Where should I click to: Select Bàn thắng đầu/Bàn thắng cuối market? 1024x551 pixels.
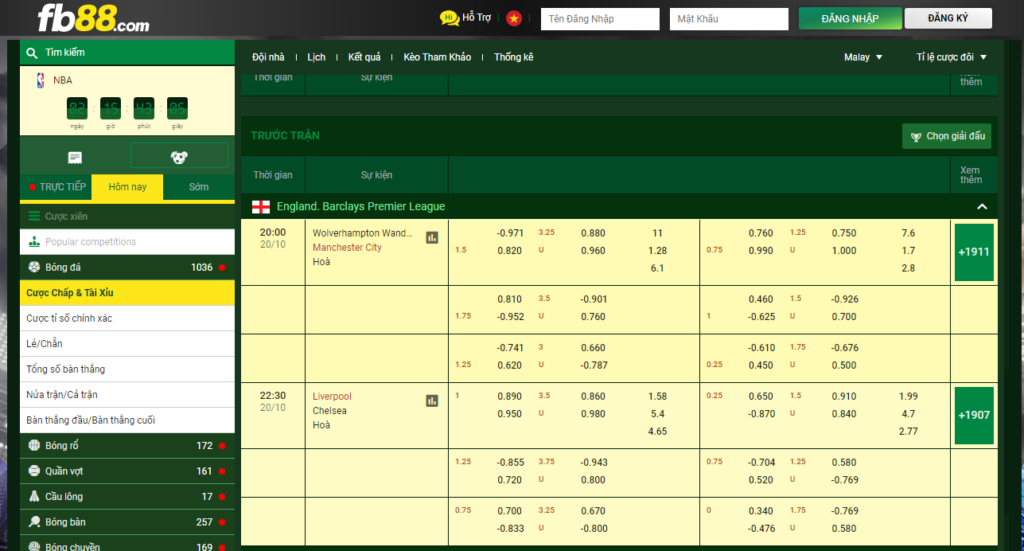click(127, 420)
